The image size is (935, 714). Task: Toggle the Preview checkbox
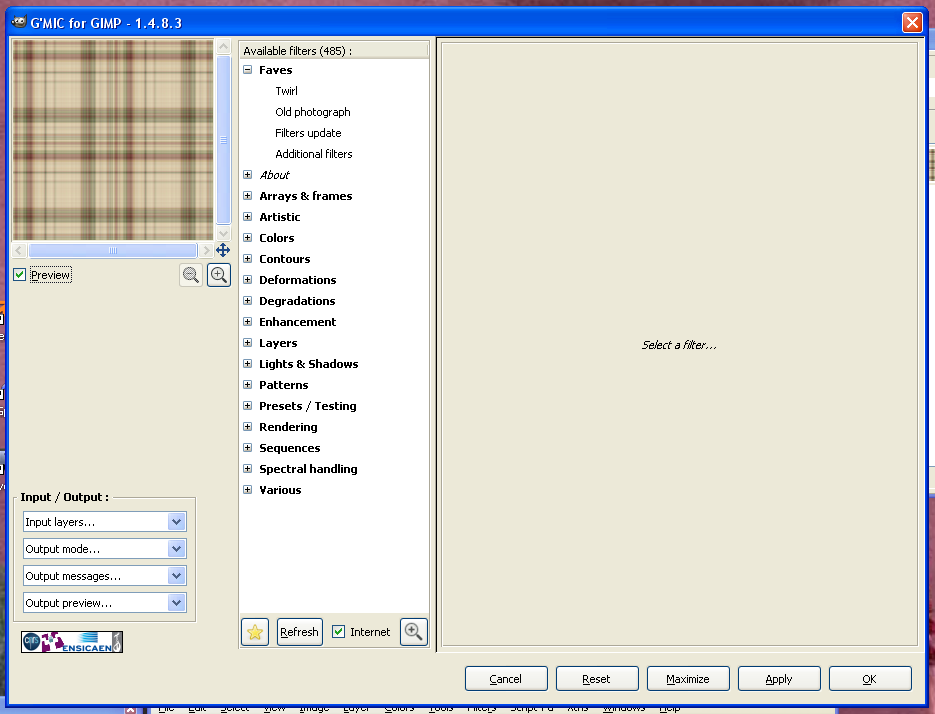20,274
